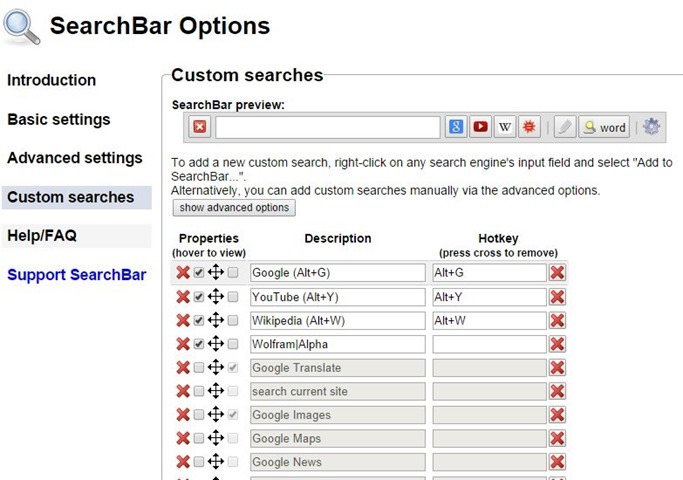Focus the Wolfram|Alpha hotkey input field
Image resolution: width=683 pixels, height=480 pixels.
click(x=489, y=344)
